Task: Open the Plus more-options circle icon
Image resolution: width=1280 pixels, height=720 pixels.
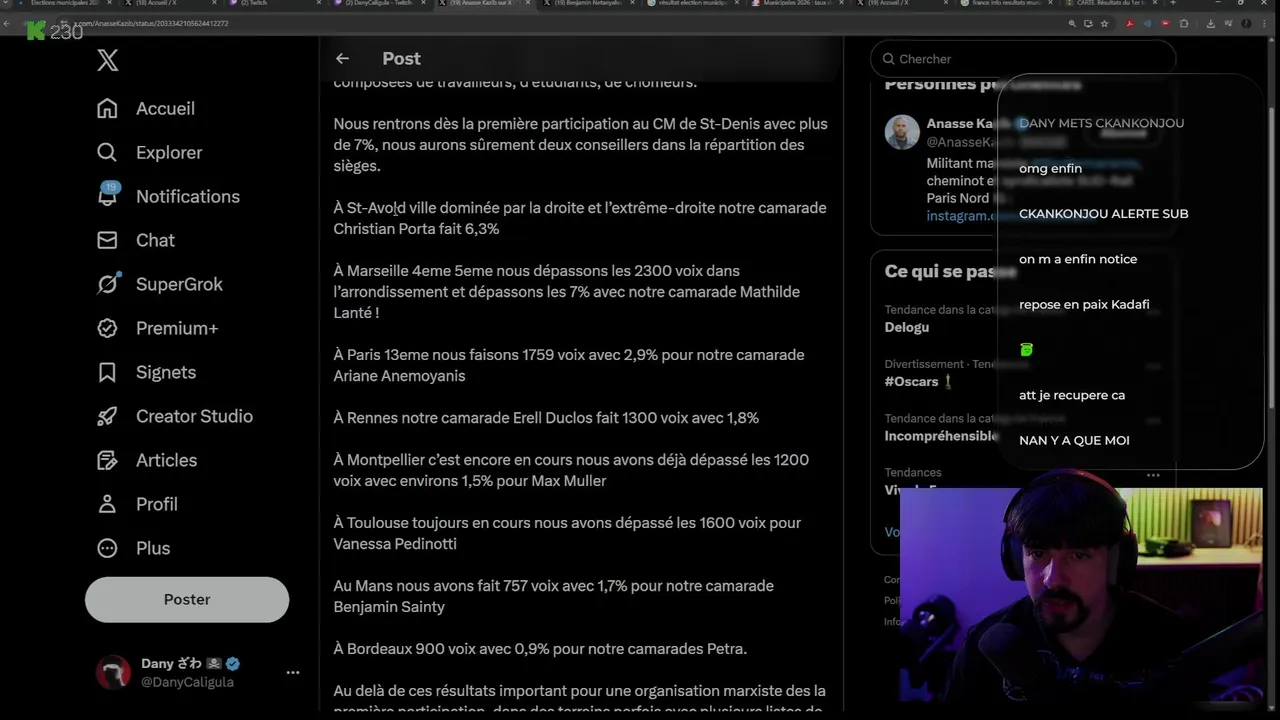Action: (107, 548)
